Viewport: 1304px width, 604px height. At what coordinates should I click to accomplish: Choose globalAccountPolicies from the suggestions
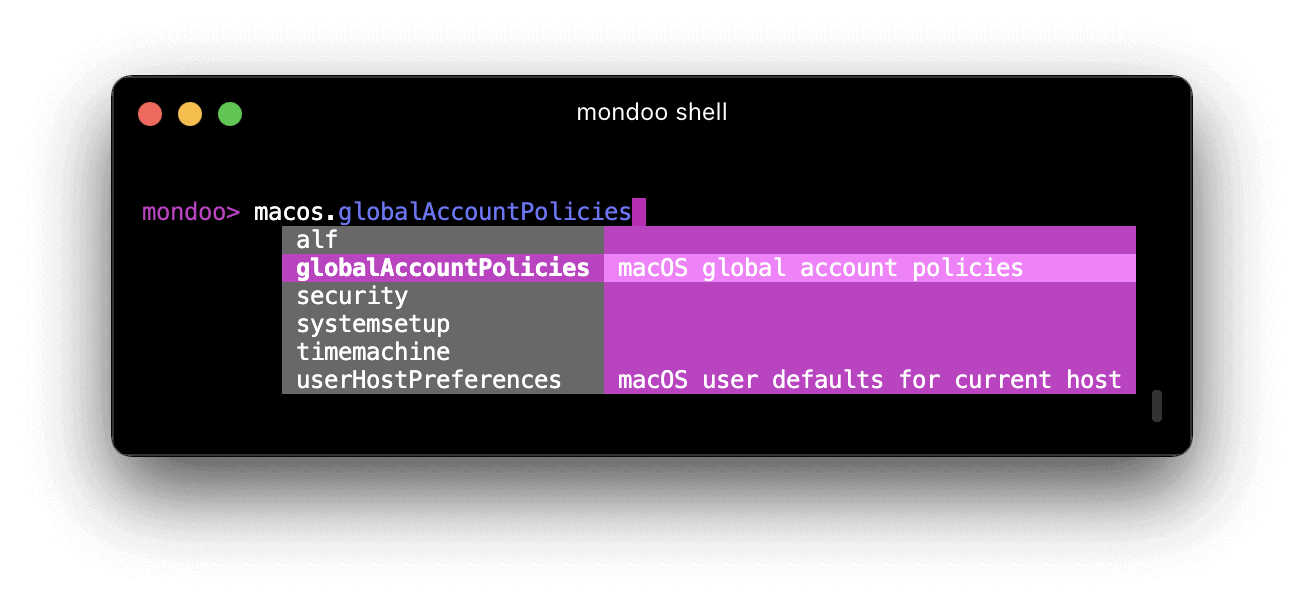pos(441,267)
